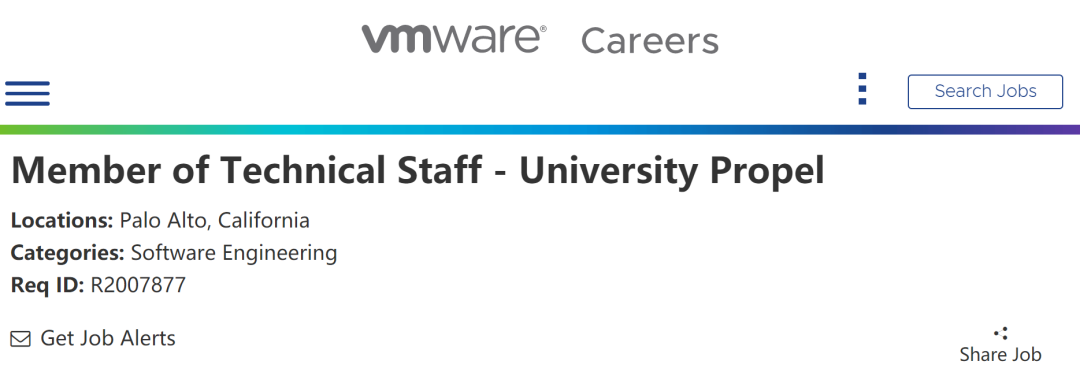Open the hamburger navigation menu
Screen dimensions: 1080x380
28,93
